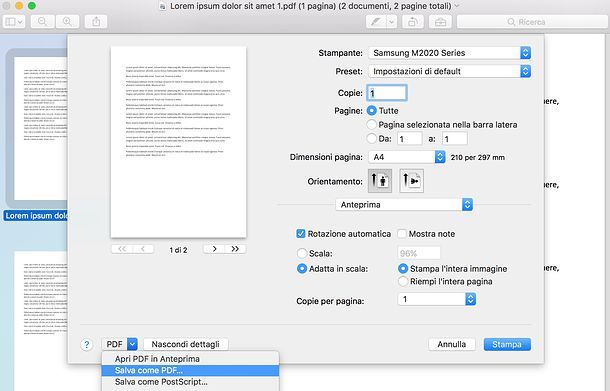Open the Copie per pagina dropdown
610x391 pixels.
tap(437, 299)
